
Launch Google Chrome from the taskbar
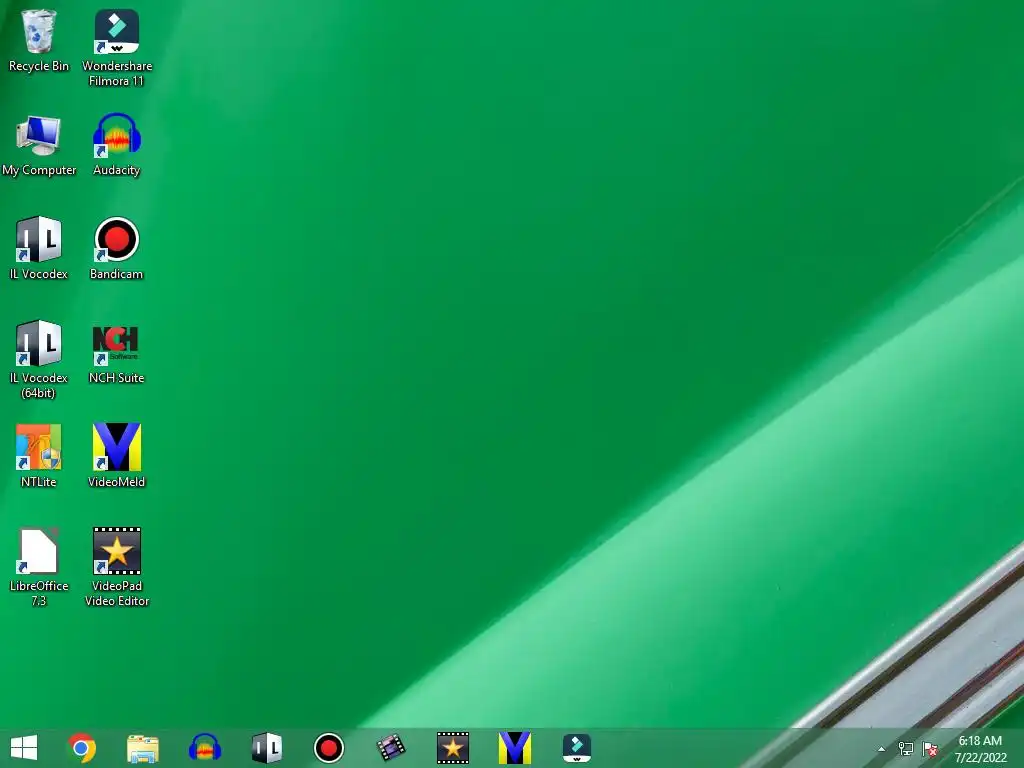coord(82,748)
